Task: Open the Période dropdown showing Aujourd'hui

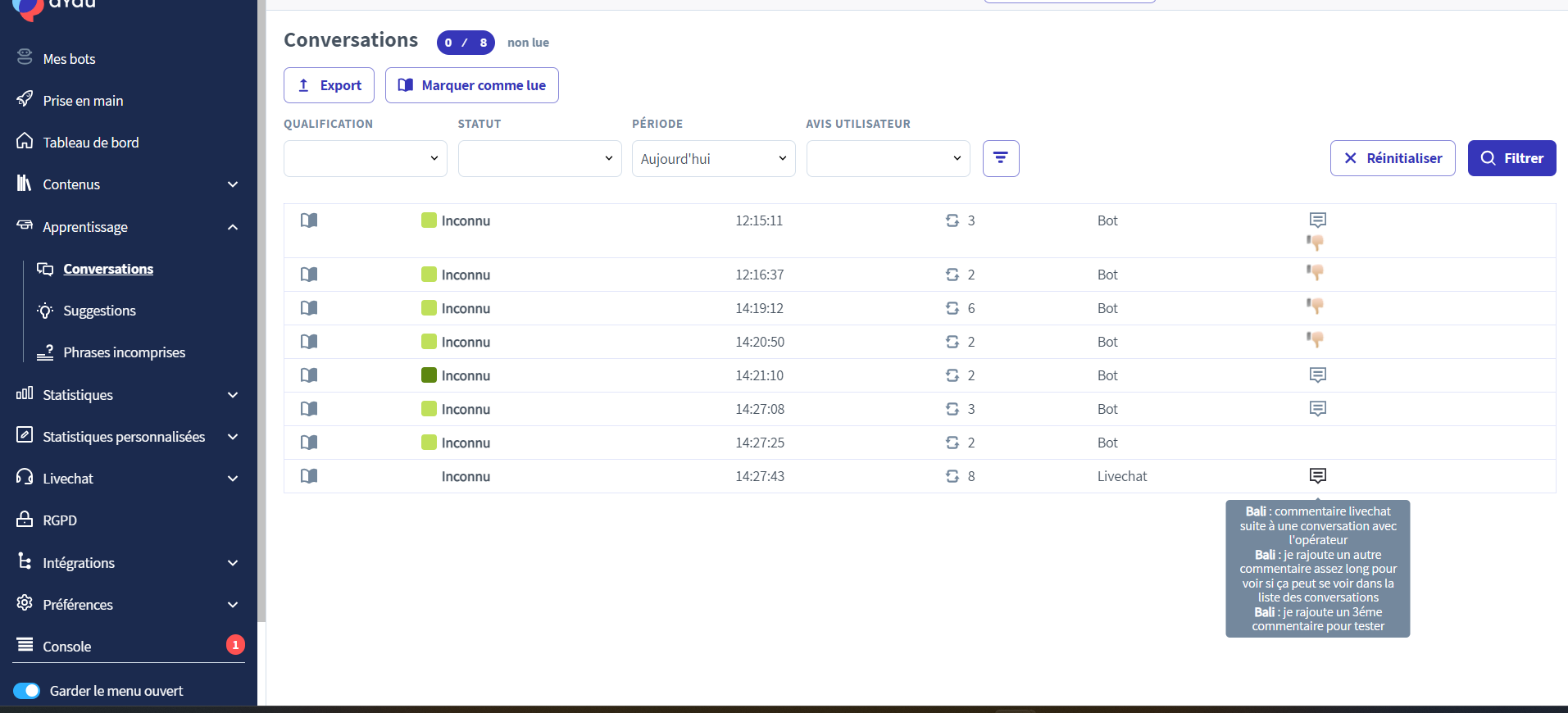Action: click(x=713, y=158)
